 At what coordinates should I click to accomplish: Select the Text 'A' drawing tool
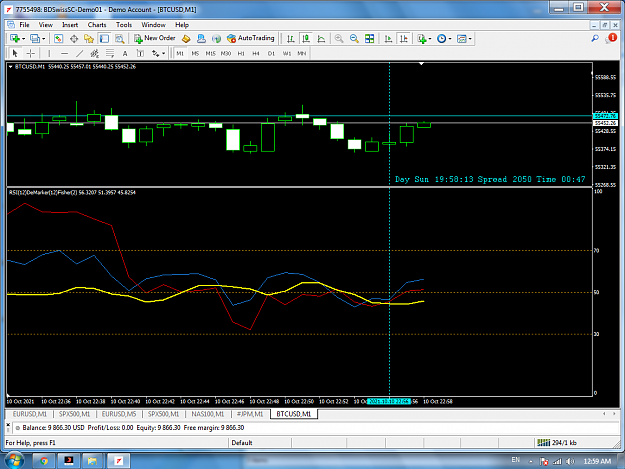tap(125, 53)
